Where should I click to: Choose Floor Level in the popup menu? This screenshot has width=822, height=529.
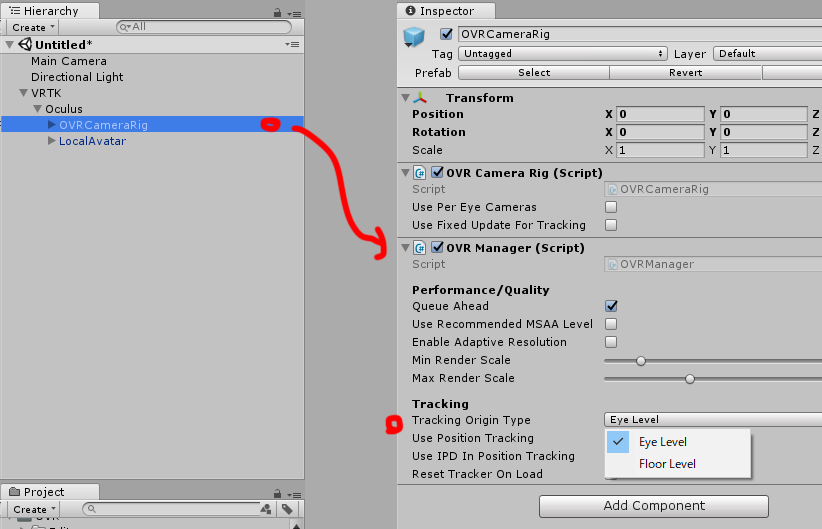(678, 464)
